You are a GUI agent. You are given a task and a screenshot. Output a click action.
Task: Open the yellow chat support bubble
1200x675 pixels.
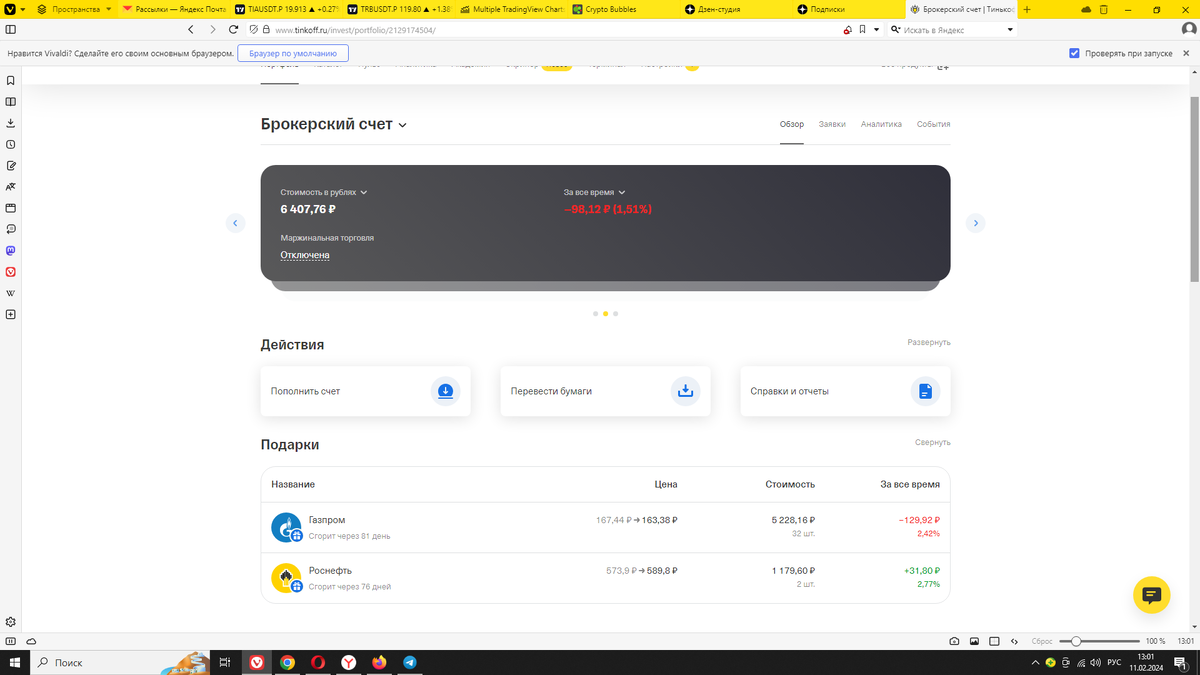tap(1151, 595)
